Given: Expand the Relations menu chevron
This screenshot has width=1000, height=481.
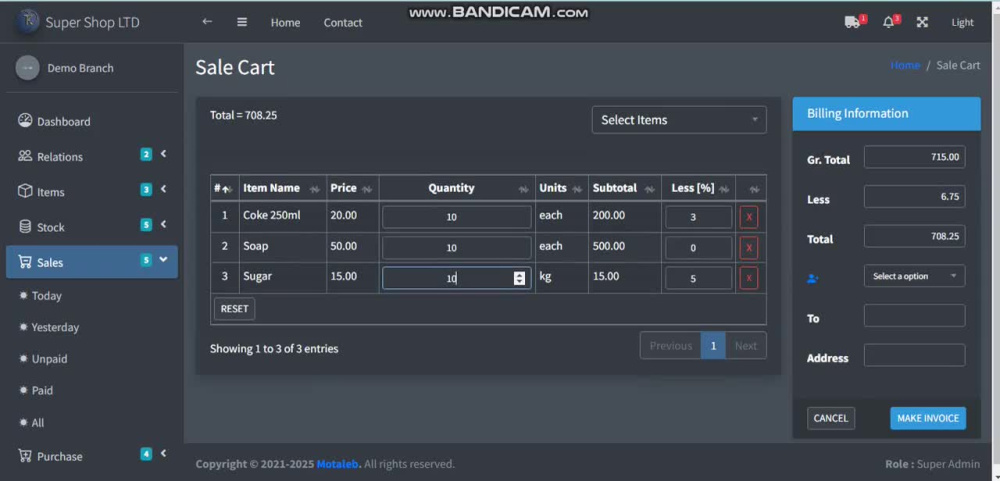Looking at the screenshot, I should [x=163, y=154].
